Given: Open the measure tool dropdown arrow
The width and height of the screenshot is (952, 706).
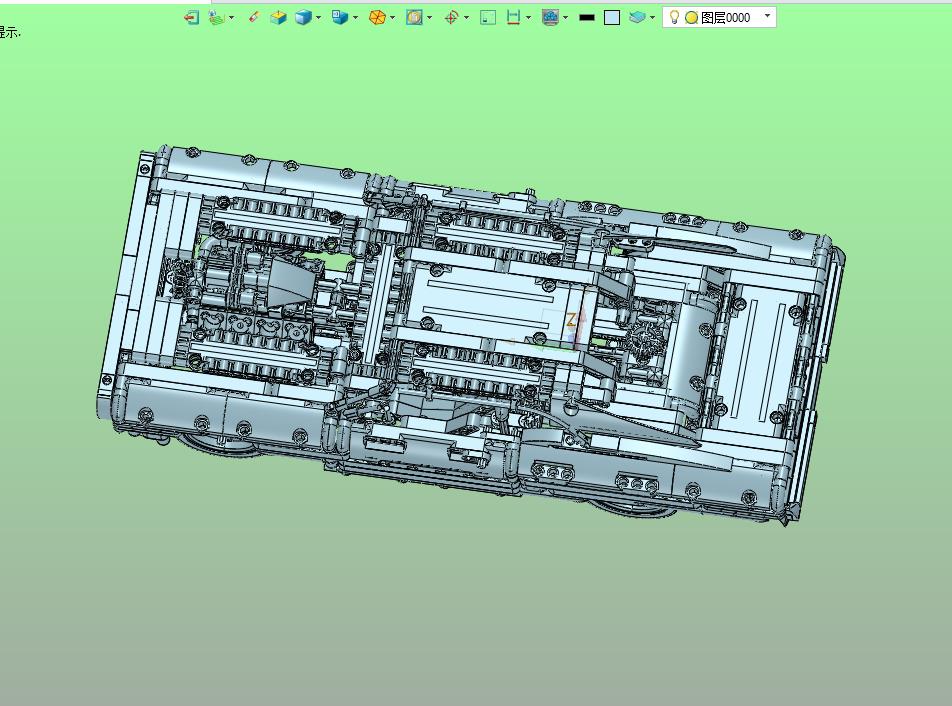Looking at the screenshot, I should tap(528, 18).
